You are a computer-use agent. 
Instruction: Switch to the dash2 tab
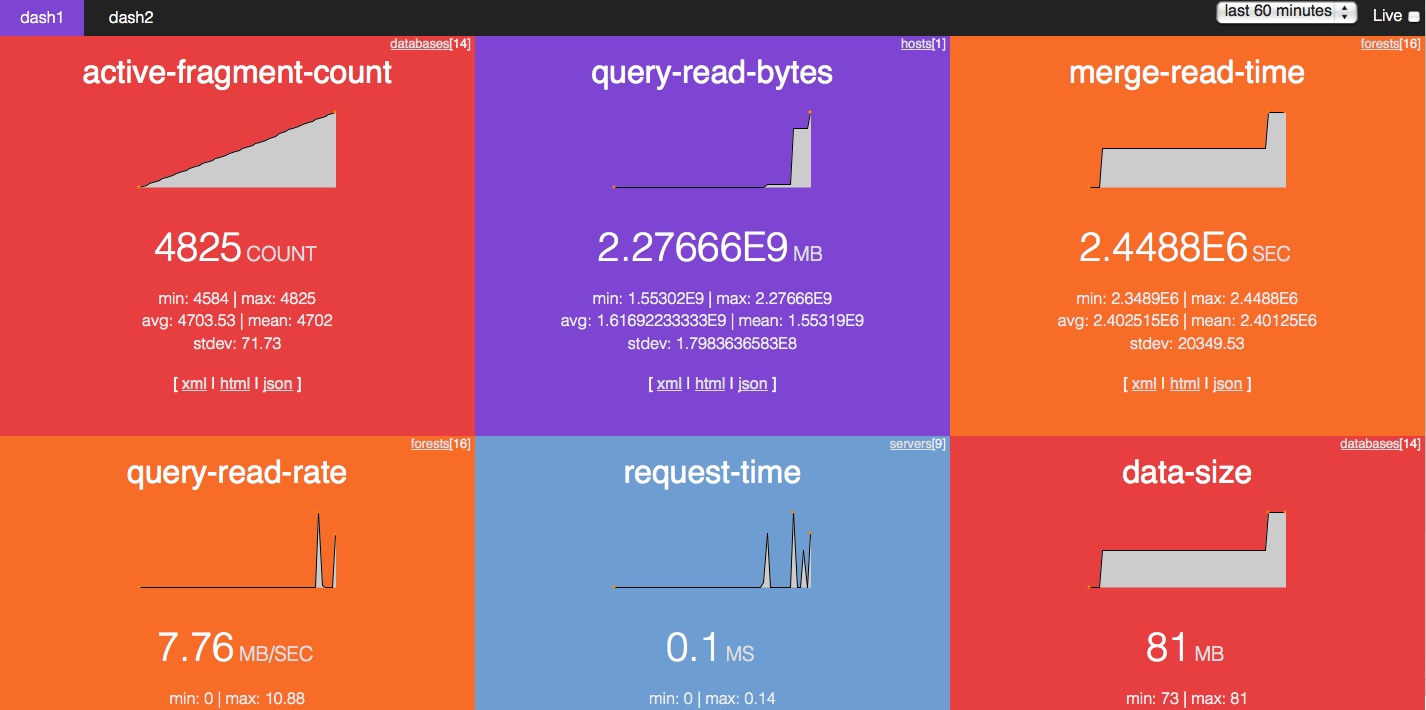(131, 17)
